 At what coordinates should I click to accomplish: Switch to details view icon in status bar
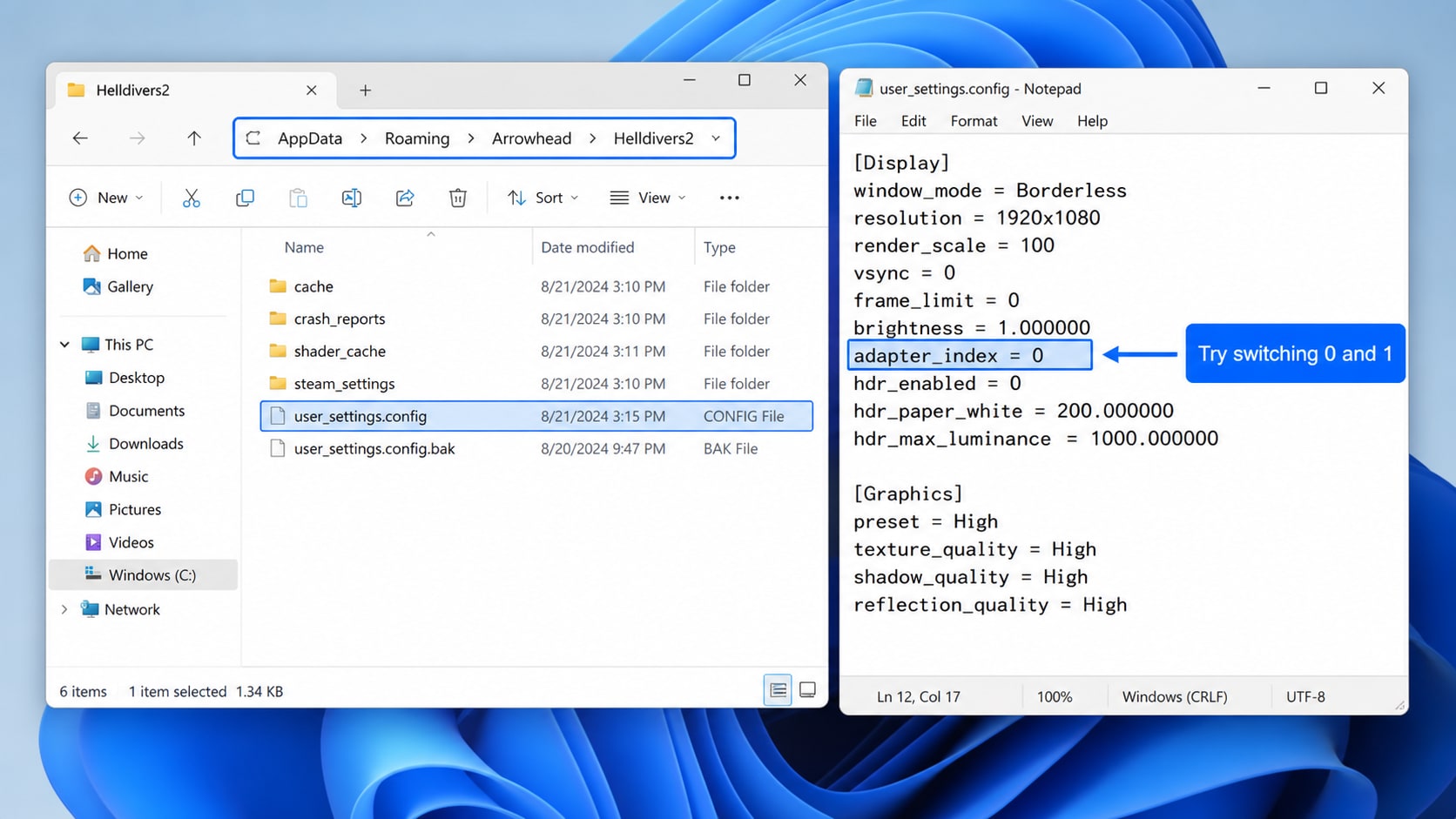tap(778, 690)
